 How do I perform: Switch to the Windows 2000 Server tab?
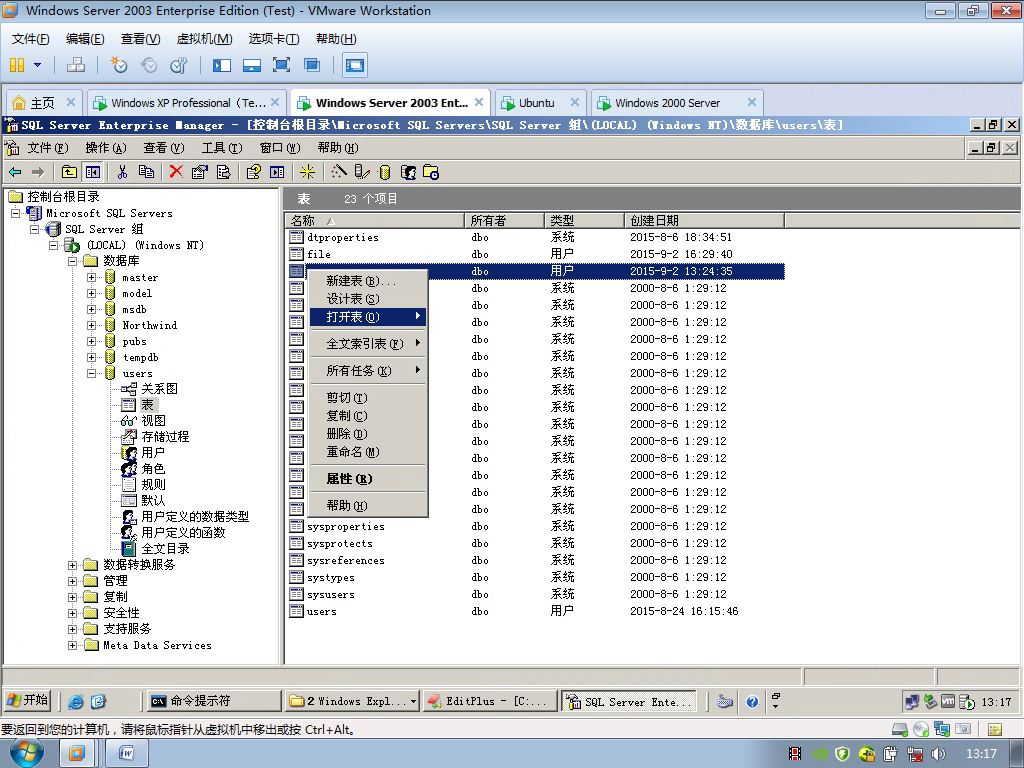coord(677,103)
